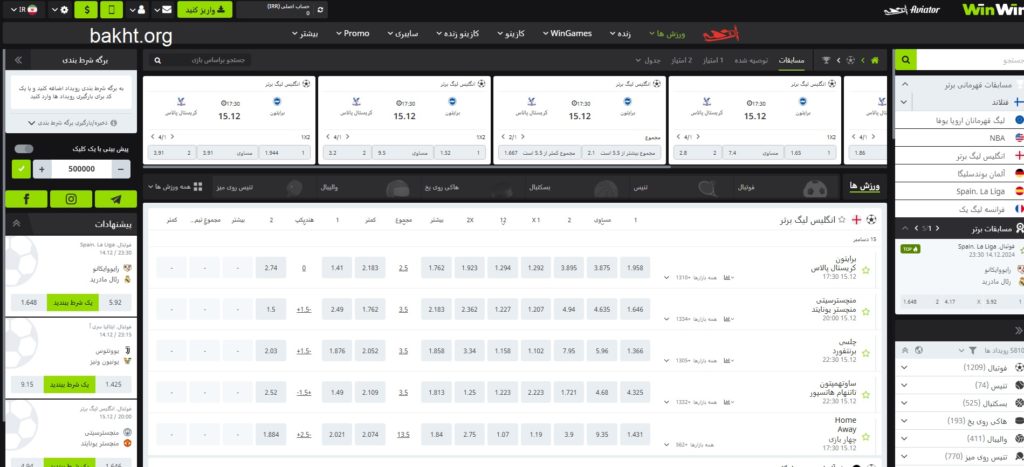The width and height of the screenshot is (1024, 467).
Task: Collapse the پیشنهادات offers panel
Action: click(x=16, y=223)
